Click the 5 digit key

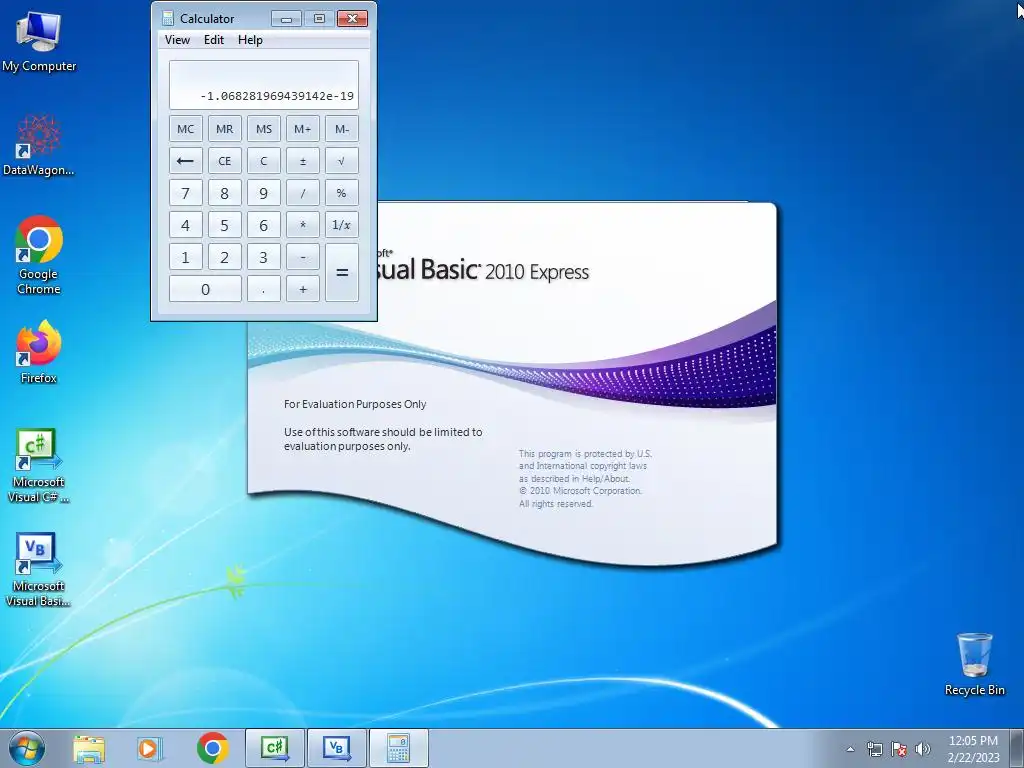225,225
